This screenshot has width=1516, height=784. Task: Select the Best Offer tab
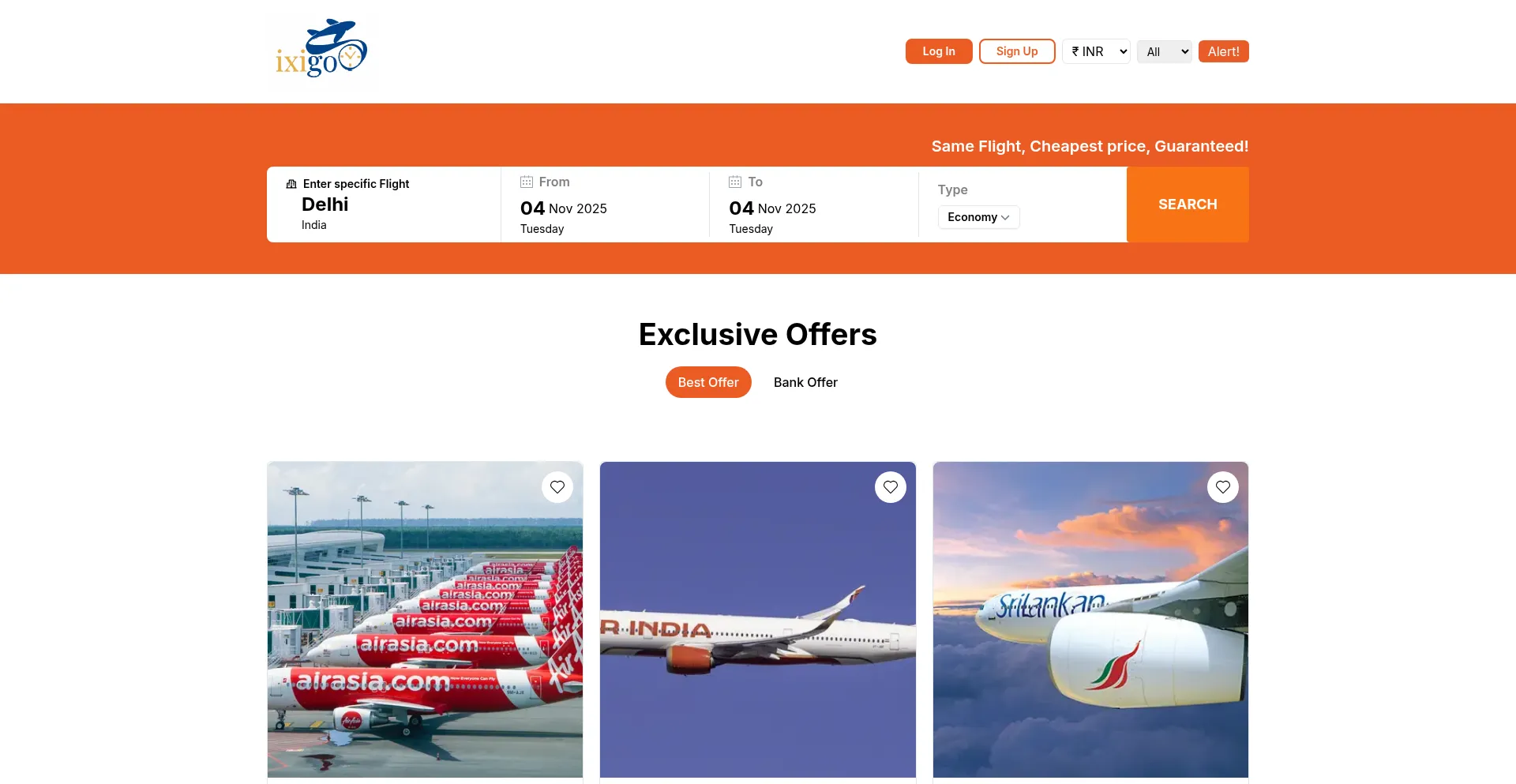click(708, 382)
